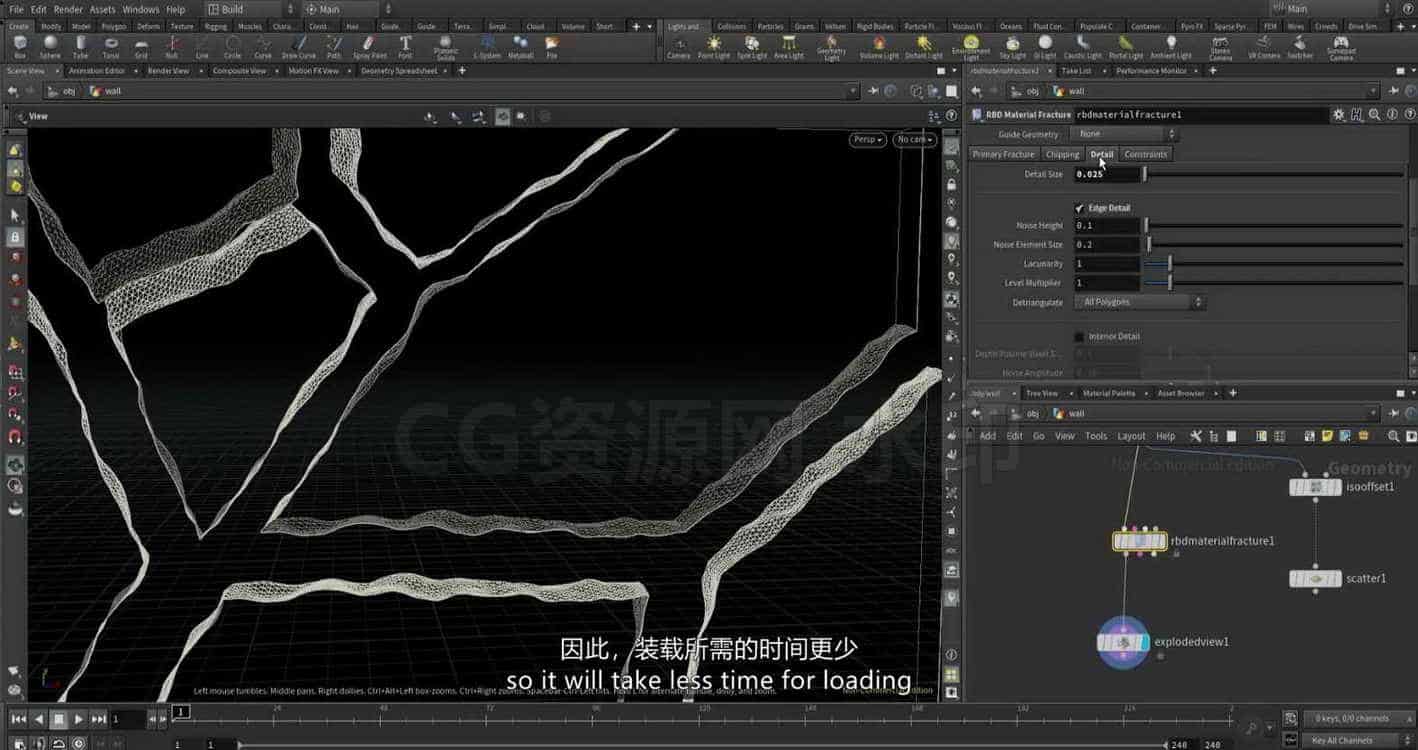The width and height of the screenshot is (1418, 750).
Task: Select the Spray Paint shelf tool
Action: [x=370, y=46]
